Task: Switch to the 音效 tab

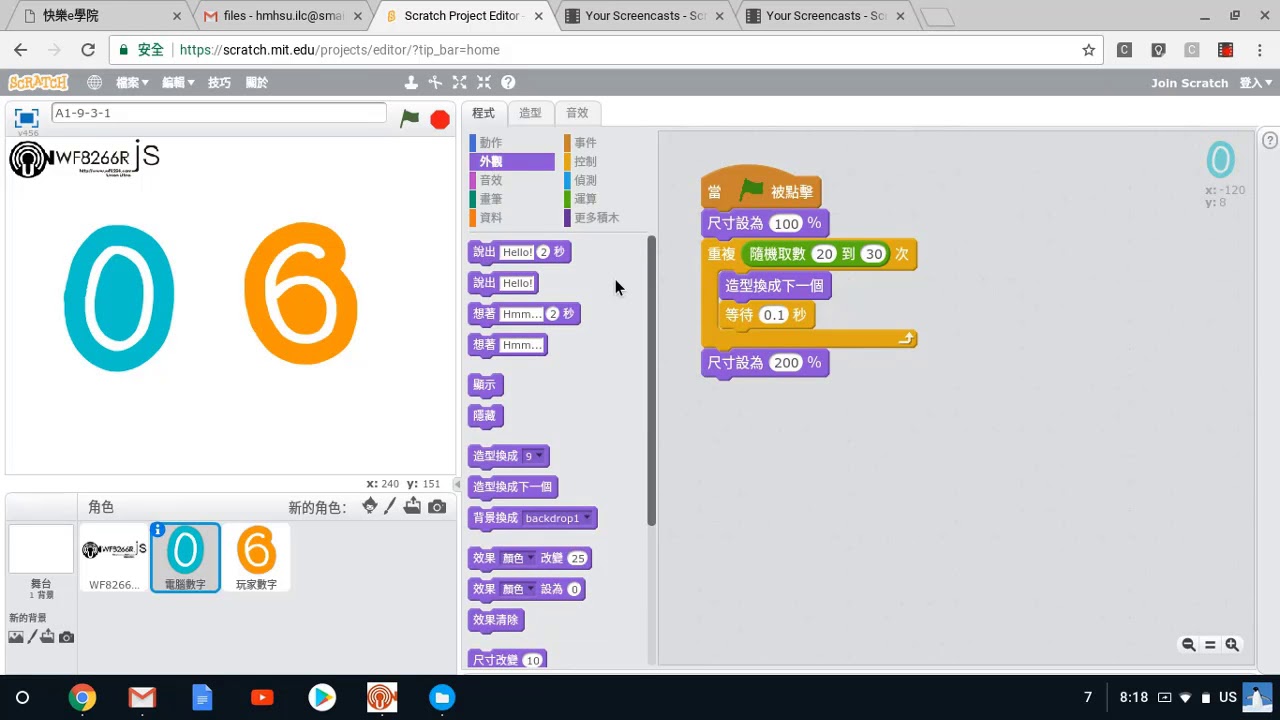Action: pos(577,113)
